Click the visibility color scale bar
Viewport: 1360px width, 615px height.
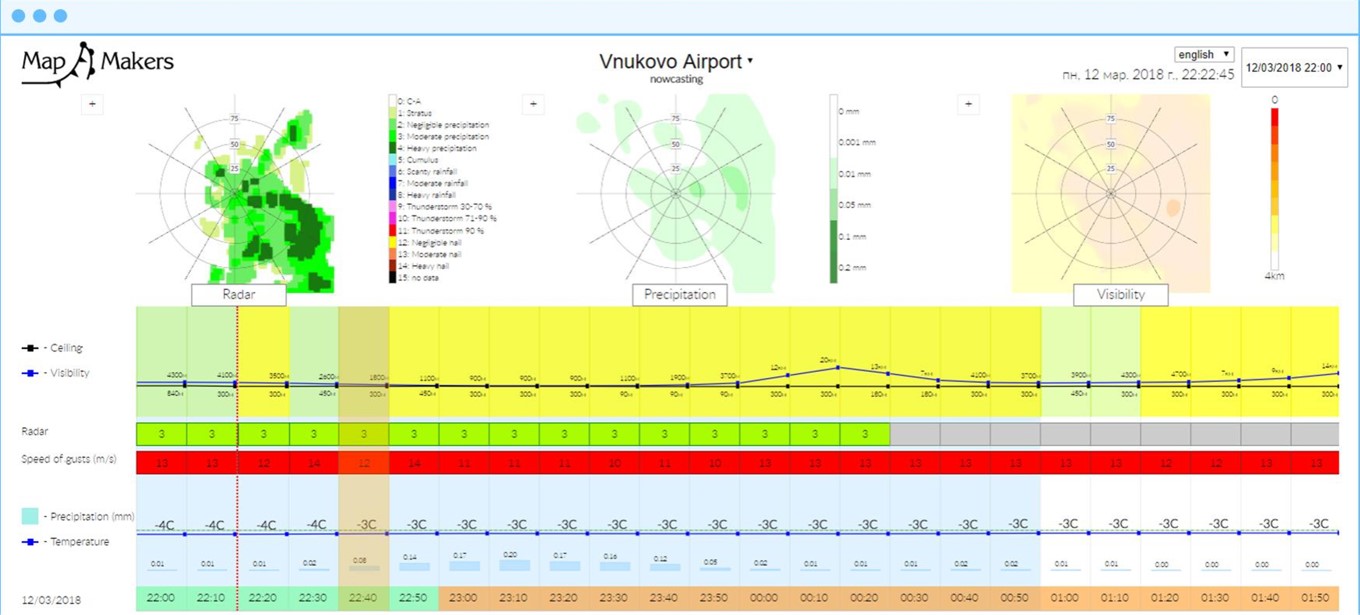[x=1274, y=185]
